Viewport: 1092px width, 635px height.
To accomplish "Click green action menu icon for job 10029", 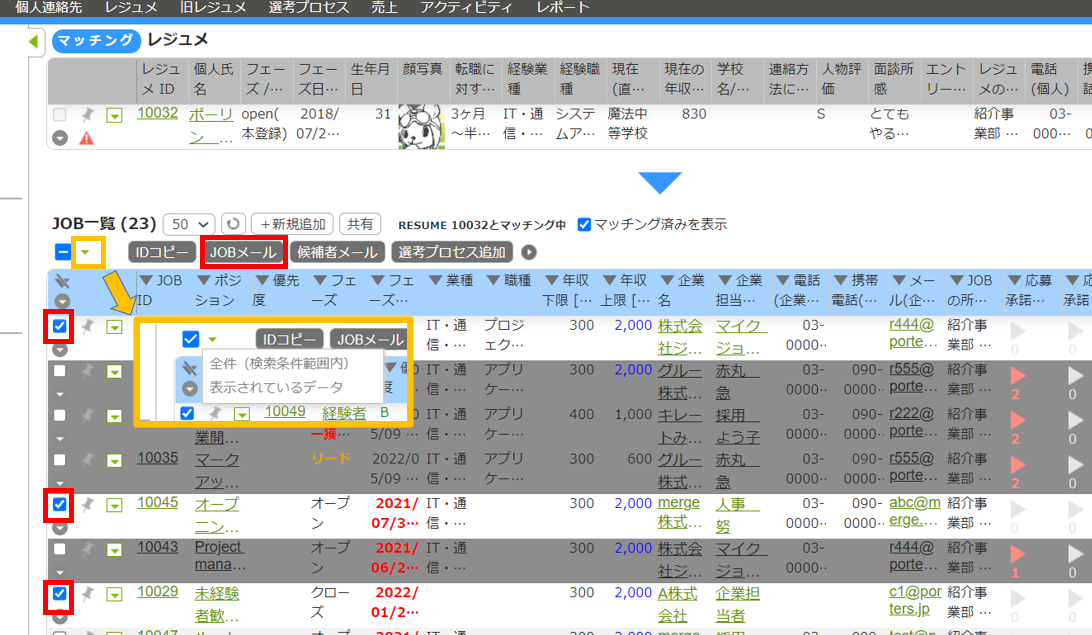I will [114, 595].
